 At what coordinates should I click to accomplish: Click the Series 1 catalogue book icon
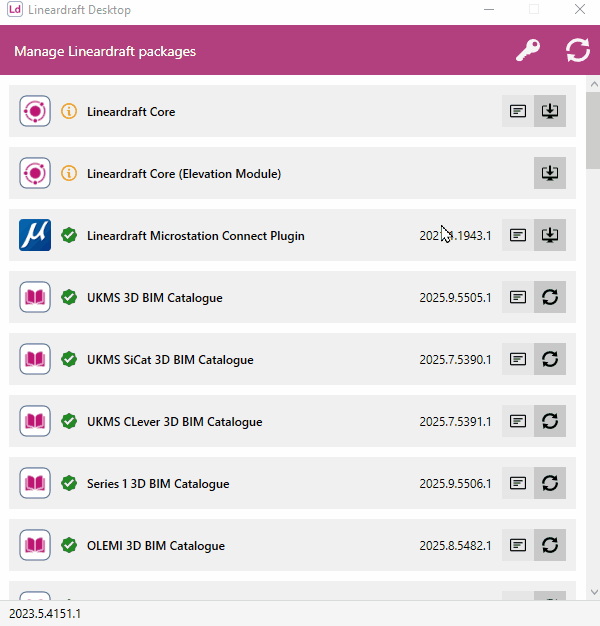tap(35, 483)
